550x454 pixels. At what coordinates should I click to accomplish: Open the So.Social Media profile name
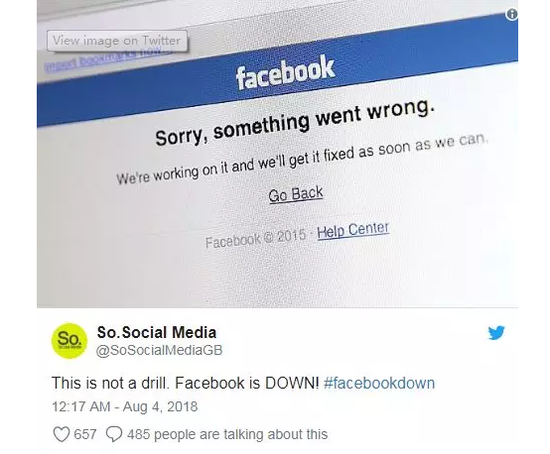156,332
